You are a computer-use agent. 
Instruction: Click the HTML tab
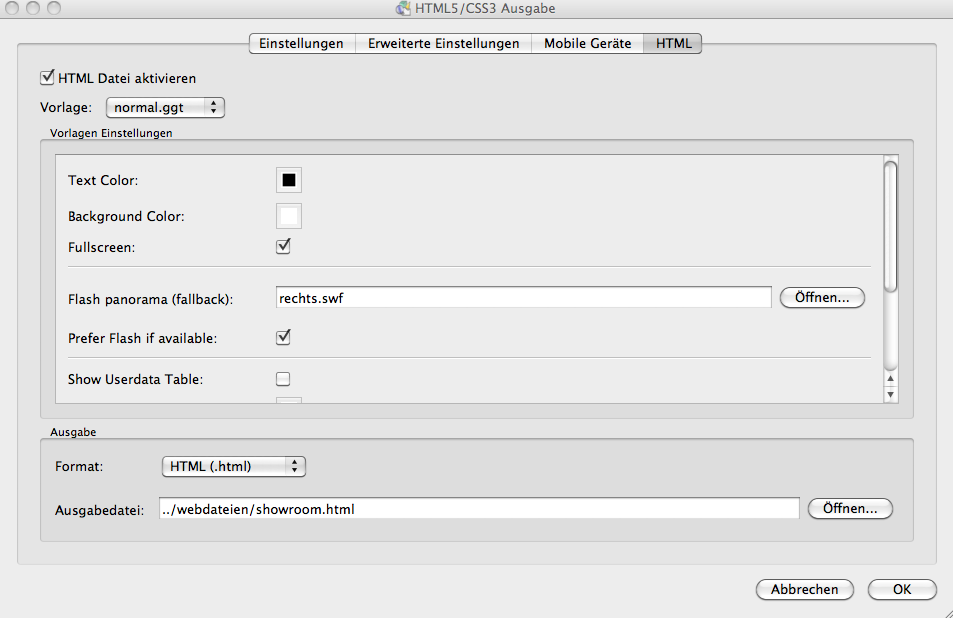coord(673,43)
